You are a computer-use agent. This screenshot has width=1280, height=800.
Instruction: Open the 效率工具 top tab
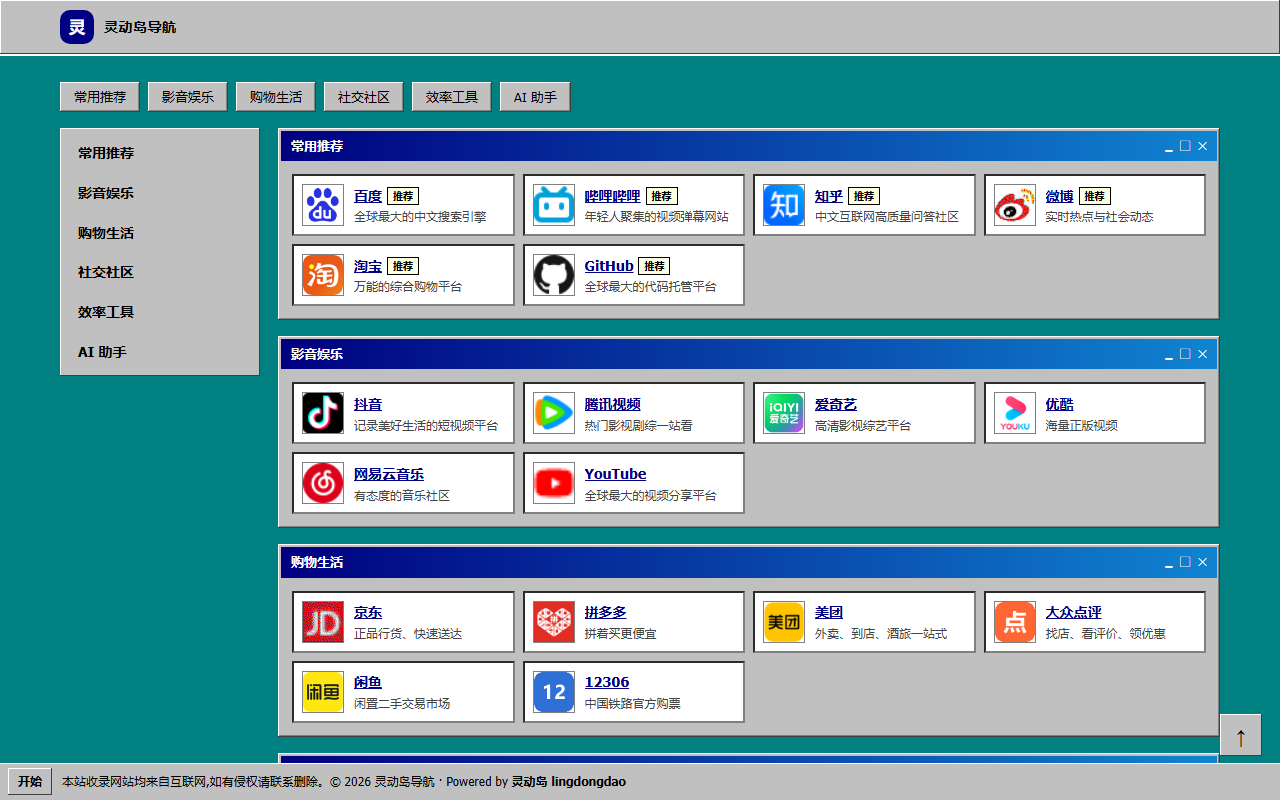(x=452, y=97)
